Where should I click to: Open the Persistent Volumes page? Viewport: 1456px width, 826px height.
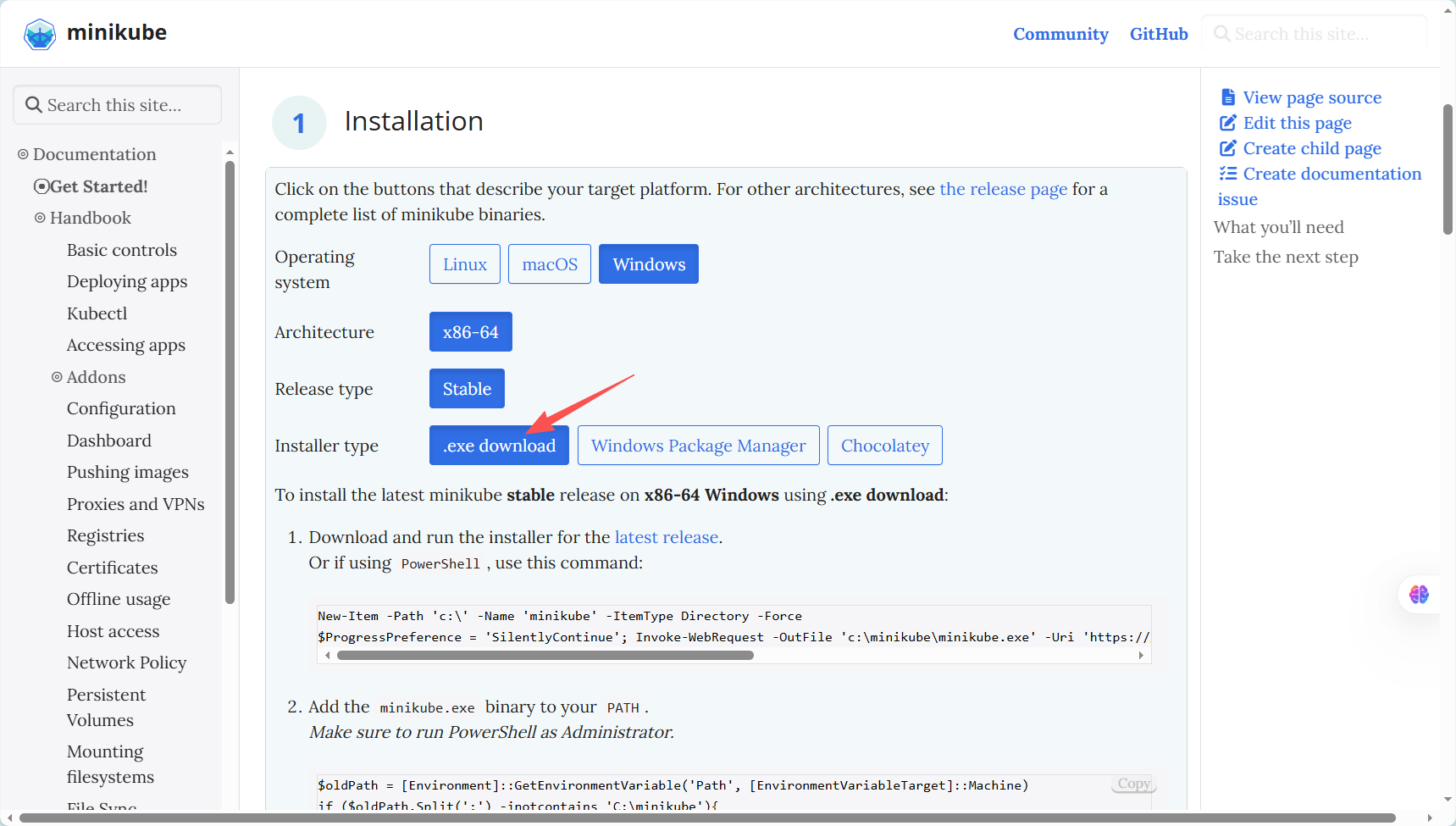click(x=107, y=707)
